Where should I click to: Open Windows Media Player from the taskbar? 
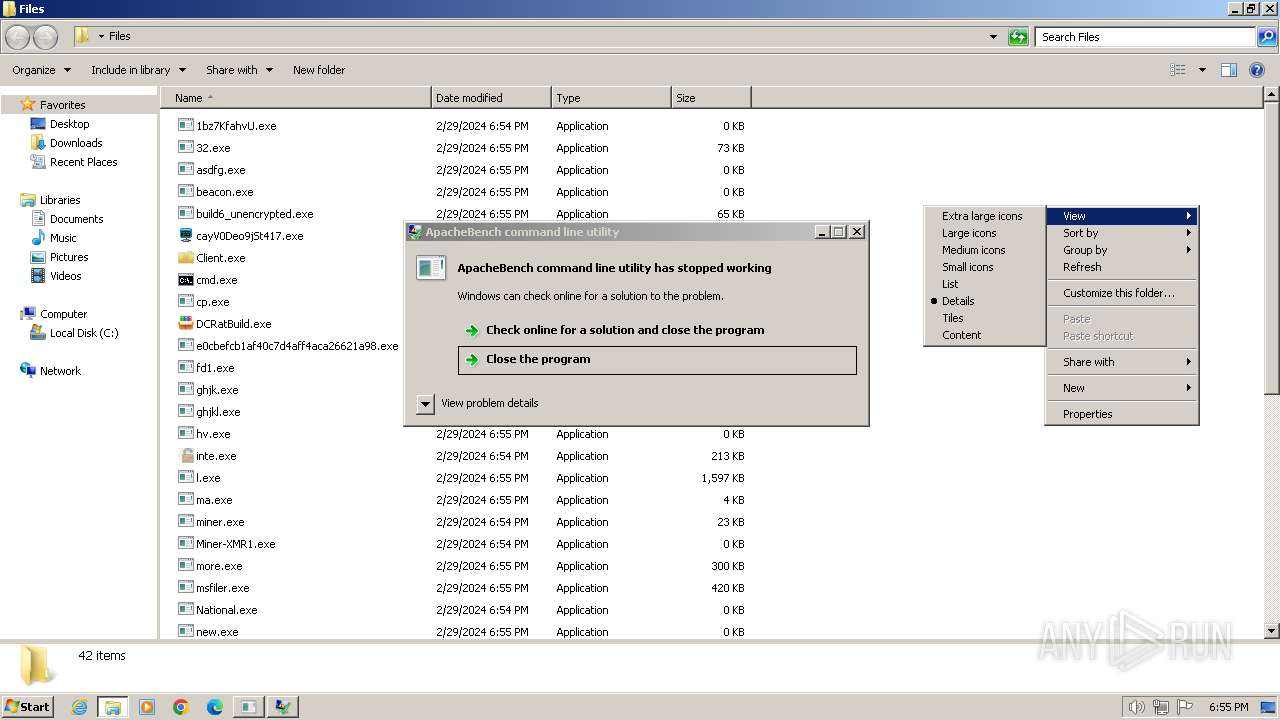pyautogui.click(x=147, y=707)
